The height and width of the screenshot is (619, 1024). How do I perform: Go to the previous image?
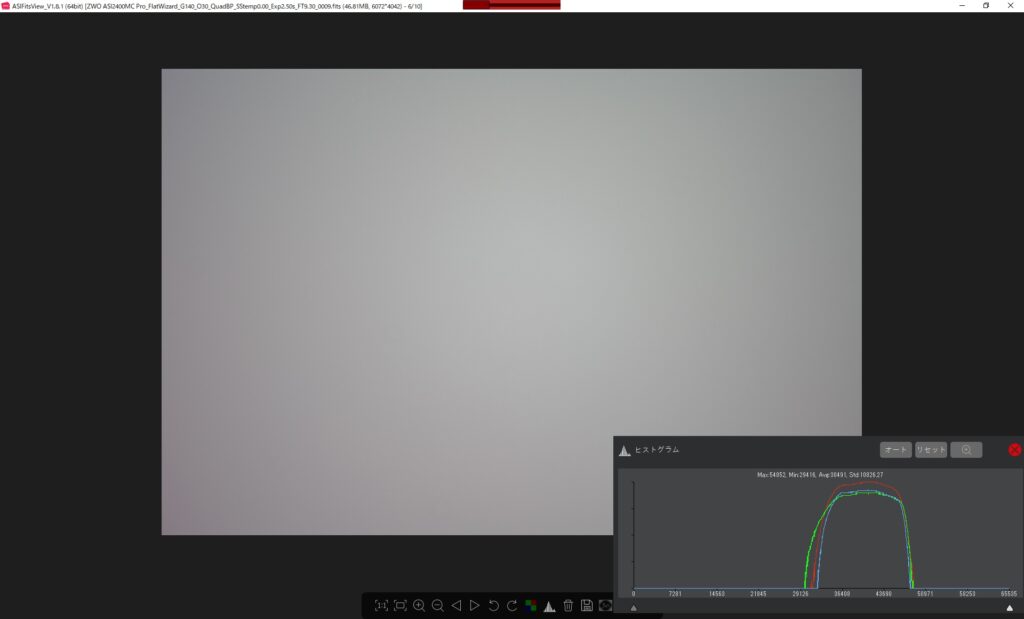click(456, 605)
